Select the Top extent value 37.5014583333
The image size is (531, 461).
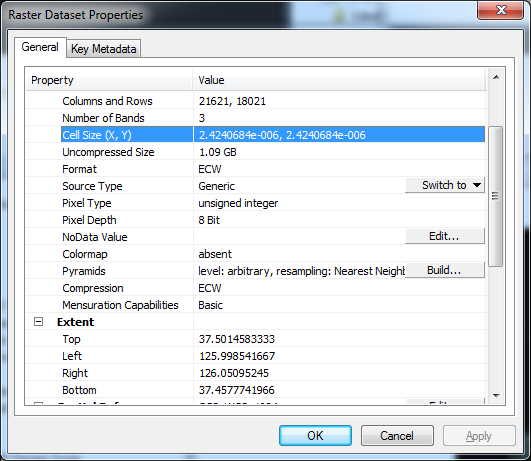click(237, 339)
